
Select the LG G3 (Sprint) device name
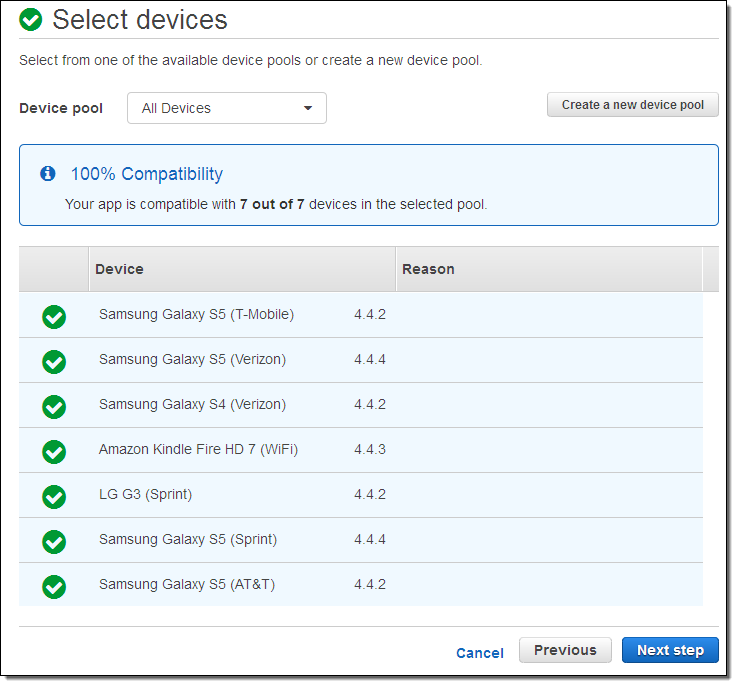(145, 494)
